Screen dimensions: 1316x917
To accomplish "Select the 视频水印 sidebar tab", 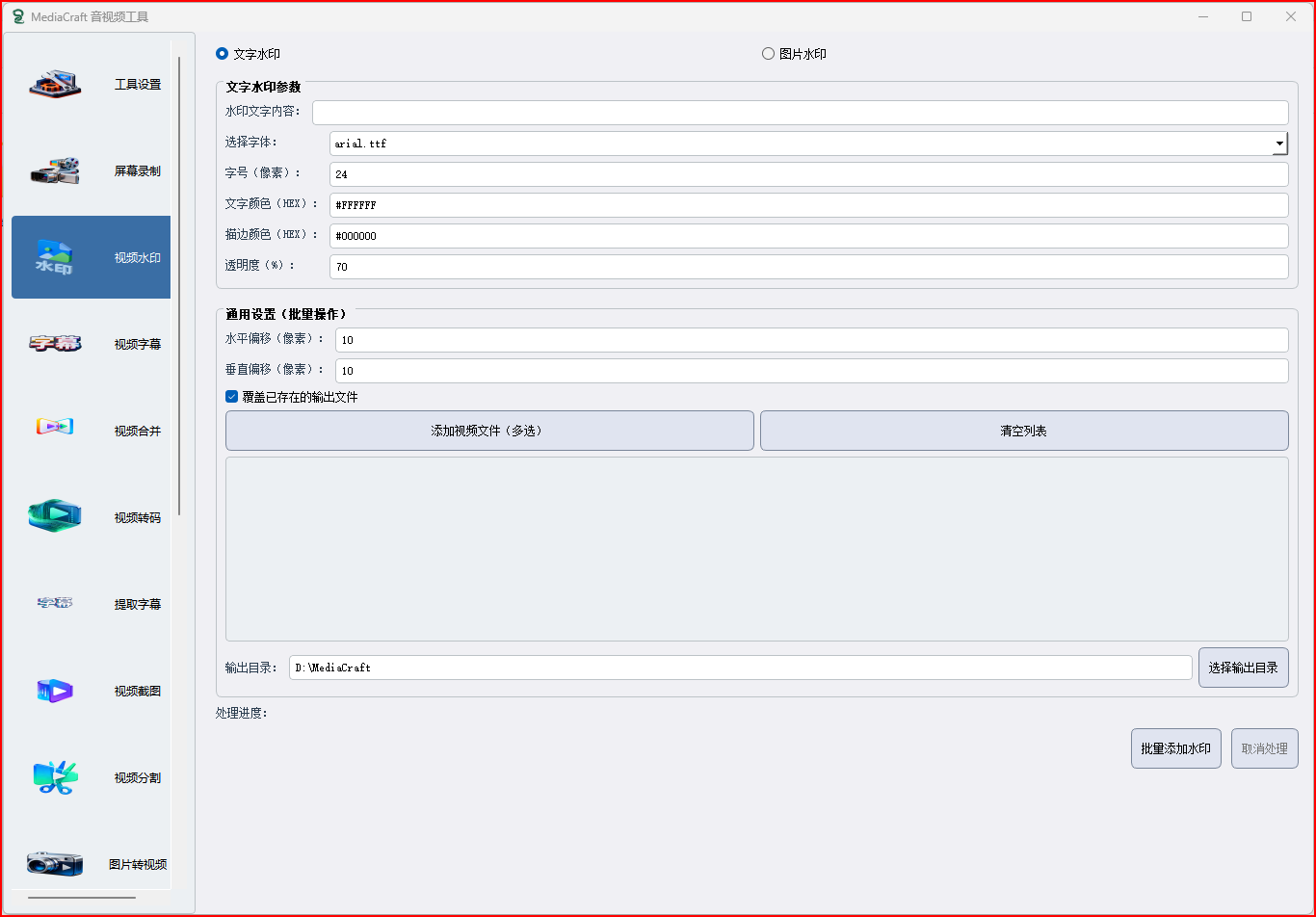I will click(92, 257).
